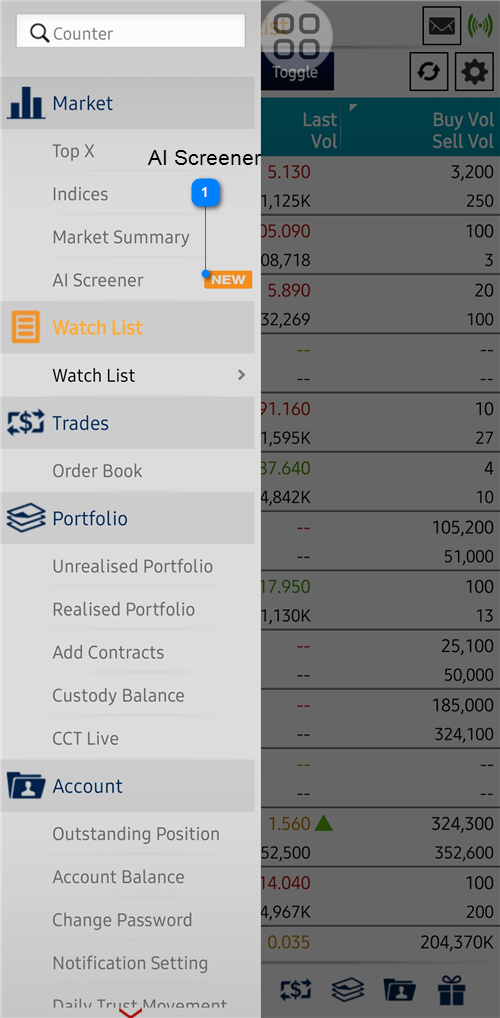
Task: Tap the portfolio layers icon in bottom bar
Action: 347,991
